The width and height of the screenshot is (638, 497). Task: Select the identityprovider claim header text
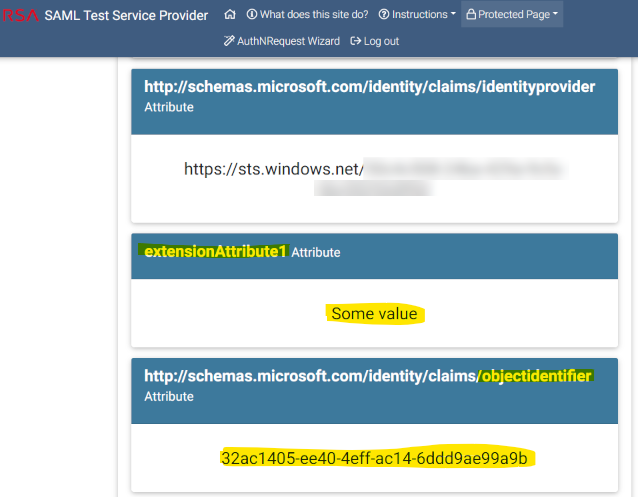point(369,87)
